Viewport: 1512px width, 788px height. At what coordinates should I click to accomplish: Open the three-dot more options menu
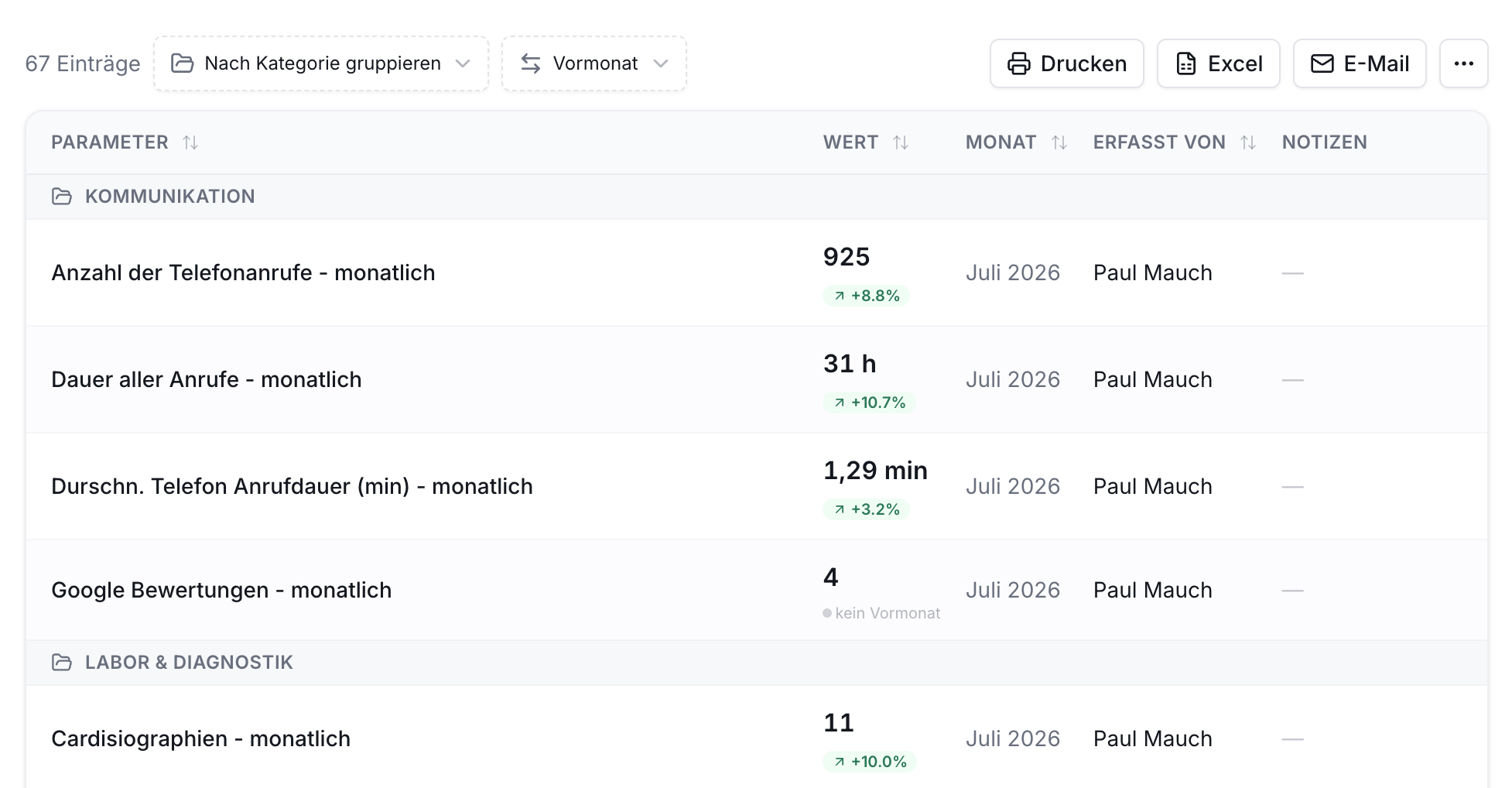click(x=1464, y=63)
